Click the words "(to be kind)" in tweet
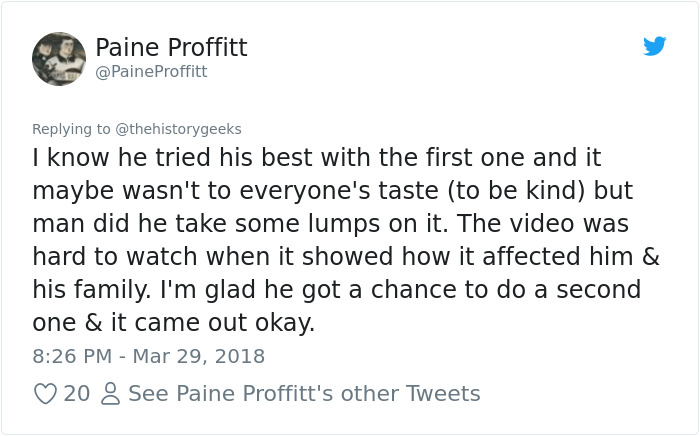Screen dimensions: 700x436 [x=455, y=191]
